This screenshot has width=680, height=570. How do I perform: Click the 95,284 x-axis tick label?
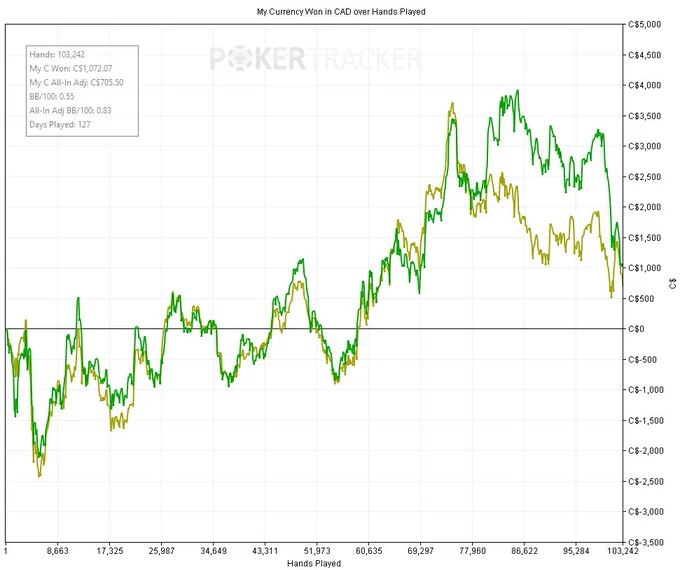[x=576, y=551]
